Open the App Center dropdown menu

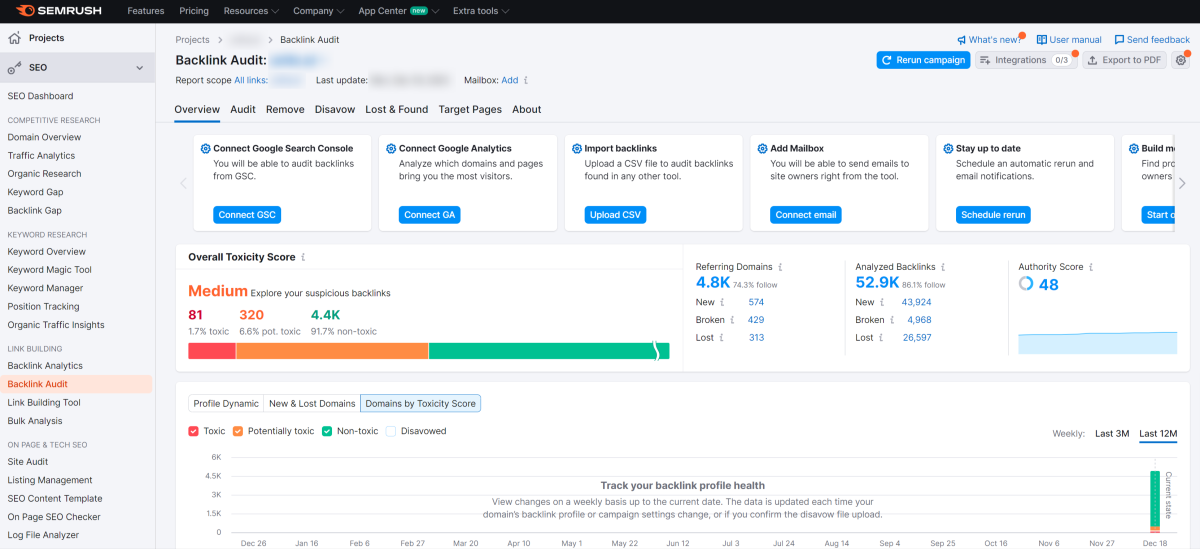(x=399, y=11)
